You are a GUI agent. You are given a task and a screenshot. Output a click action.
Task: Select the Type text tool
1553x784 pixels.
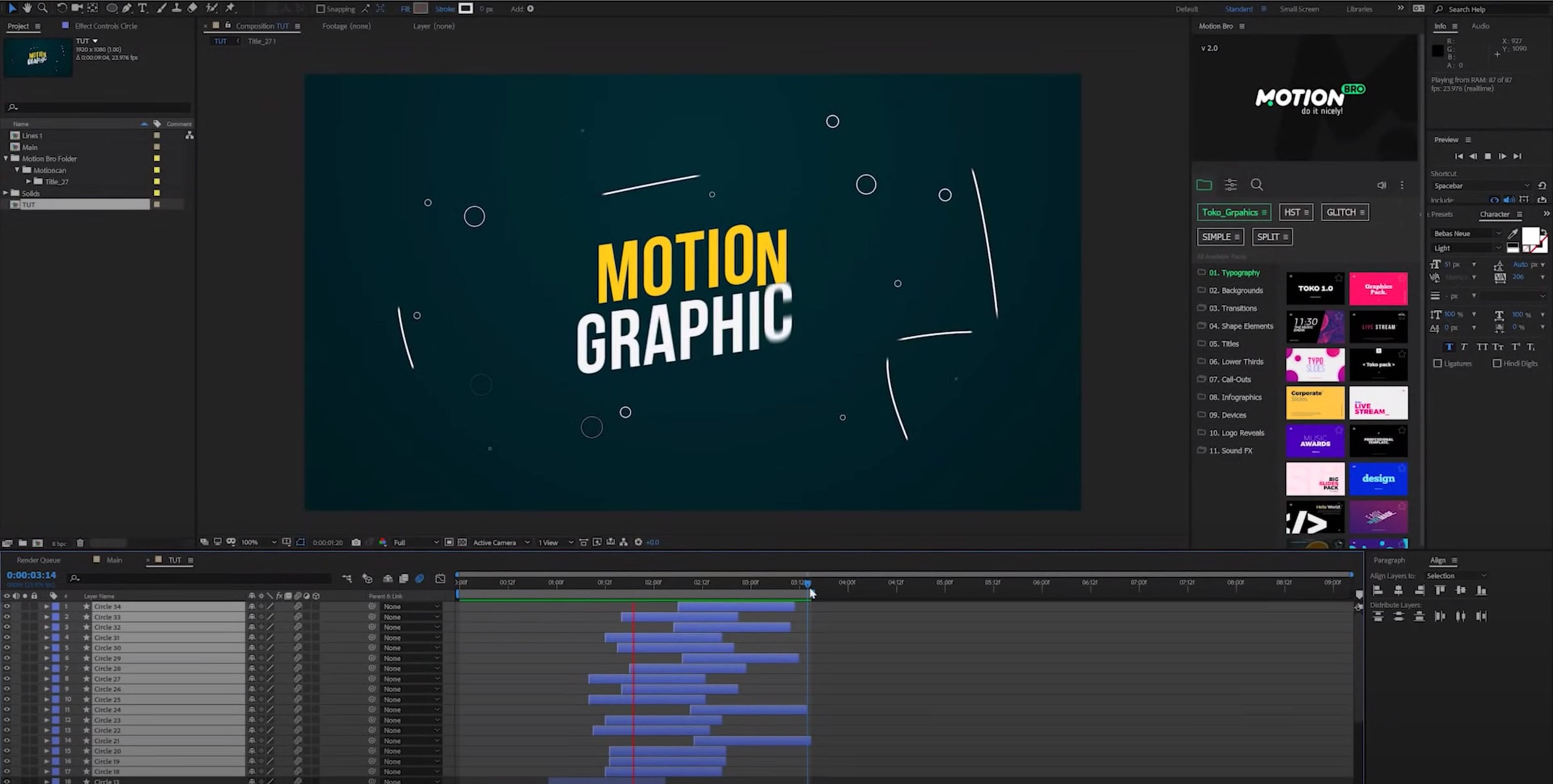142,8
